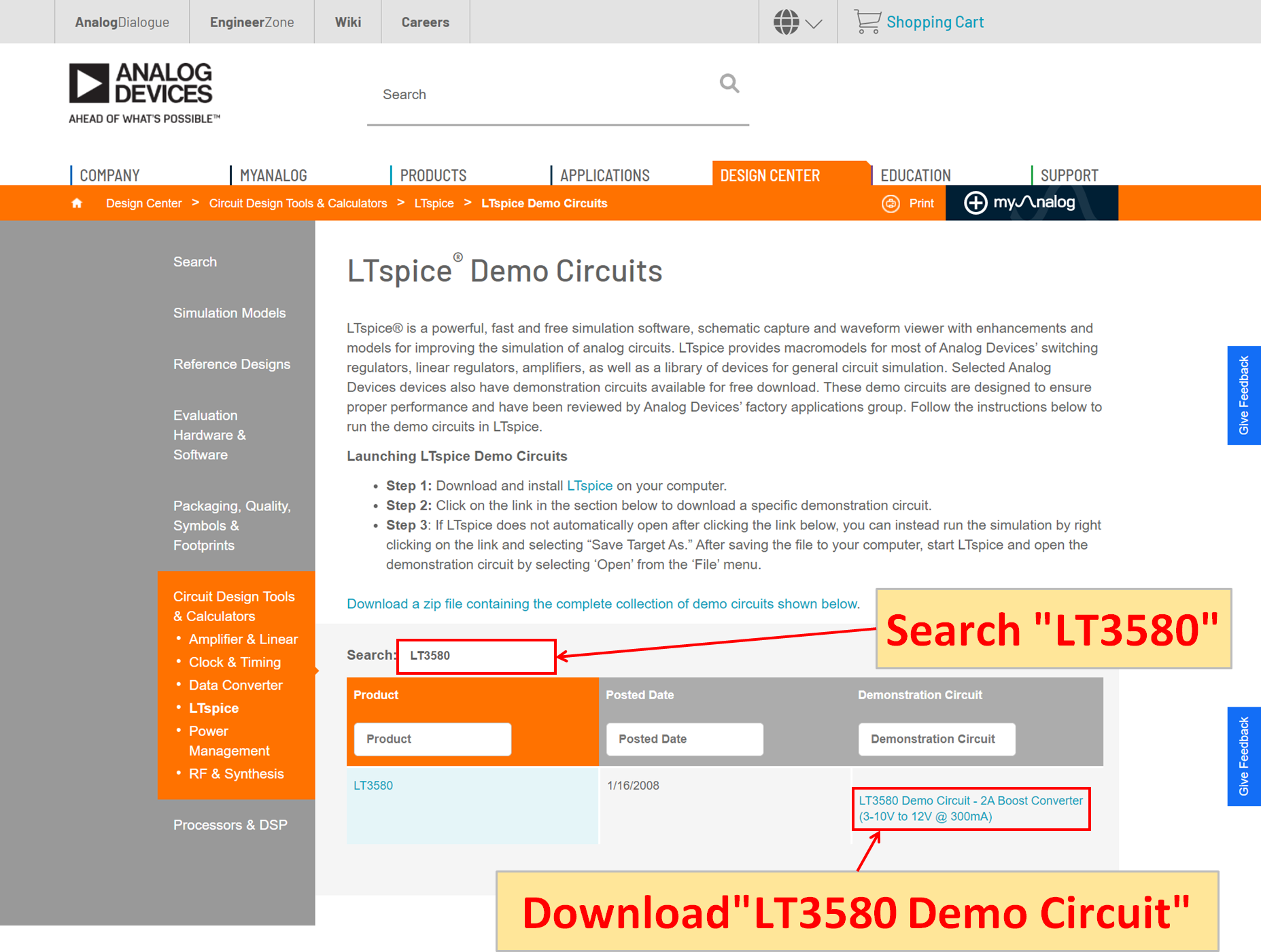
Task: Expand the chevron next to the globe icon
Action: (x=813, y=24)
